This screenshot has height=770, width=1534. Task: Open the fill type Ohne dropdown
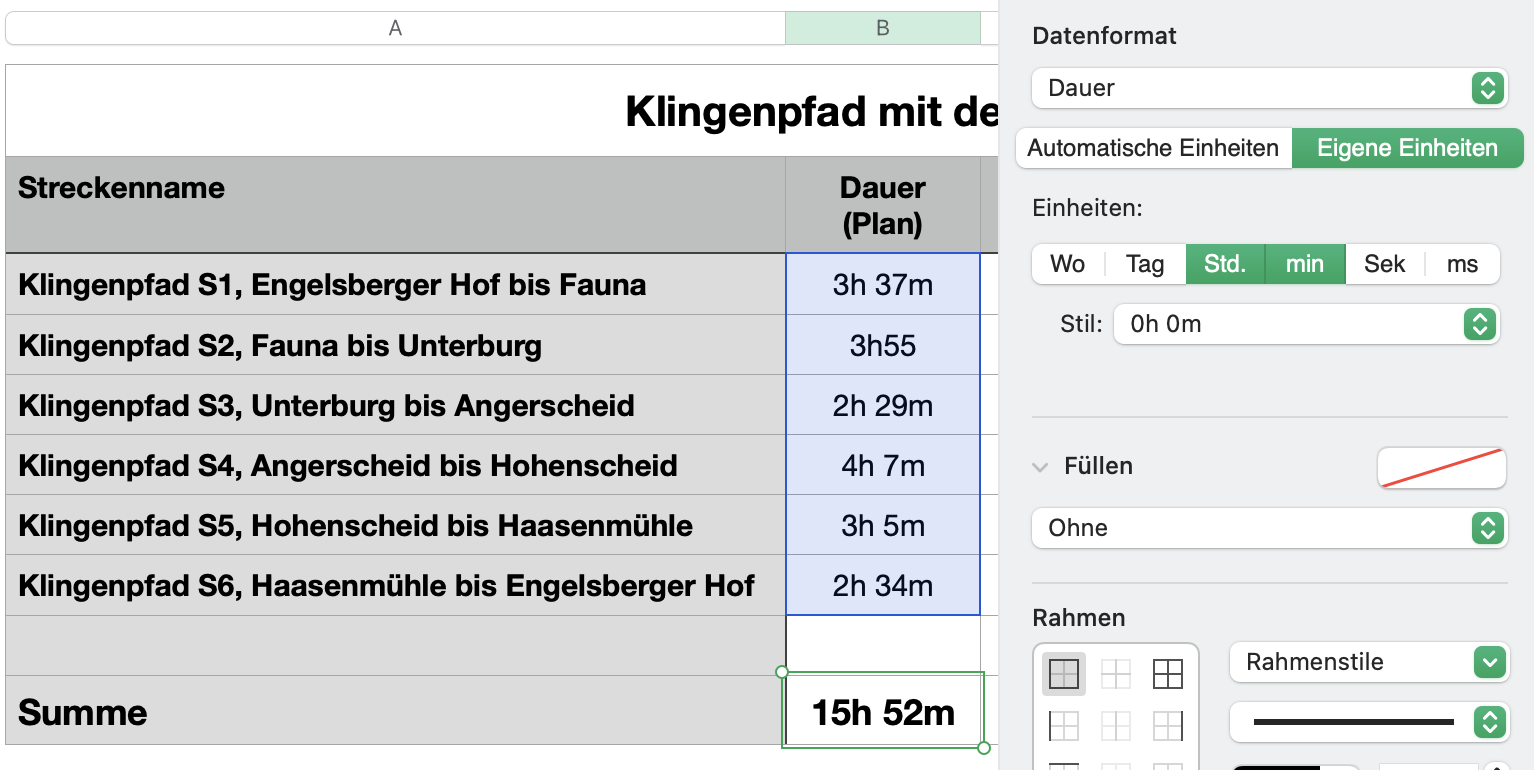click(x=1268, y=528)
